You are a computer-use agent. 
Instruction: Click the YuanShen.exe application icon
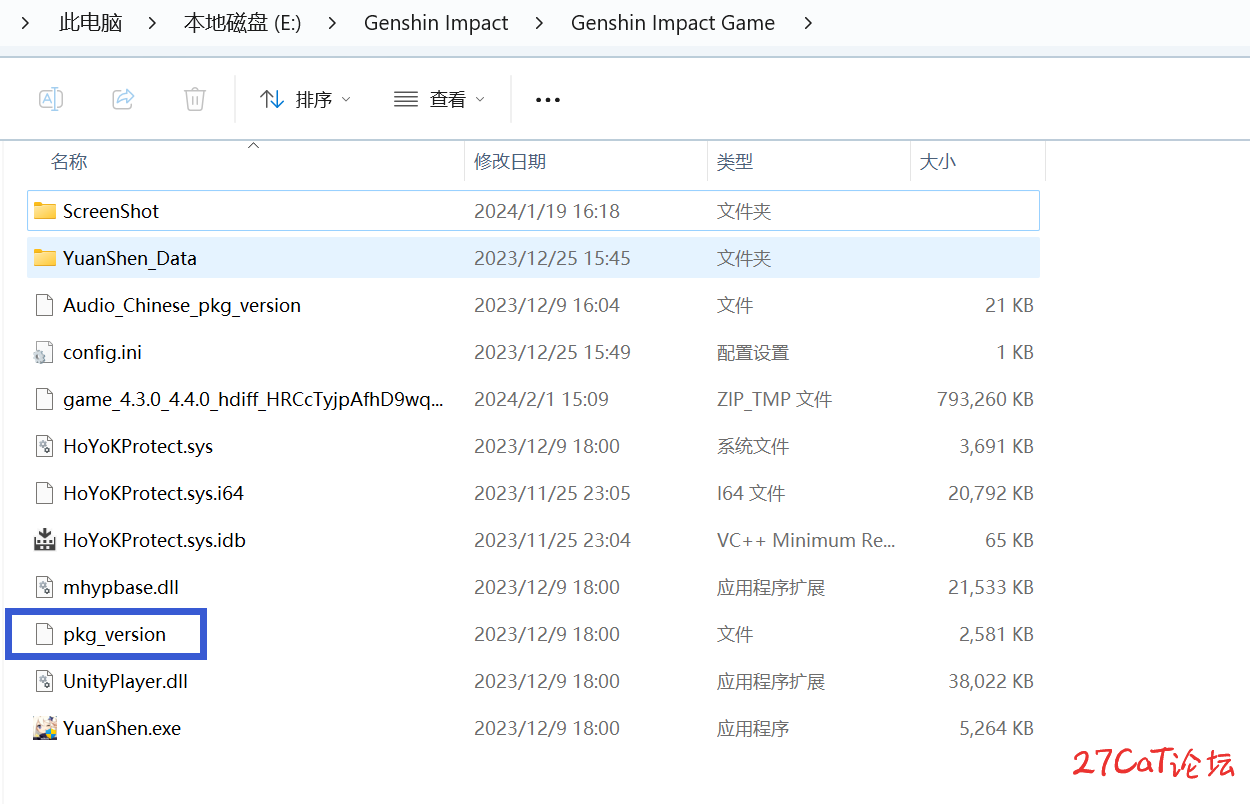[x=44, y=728]
